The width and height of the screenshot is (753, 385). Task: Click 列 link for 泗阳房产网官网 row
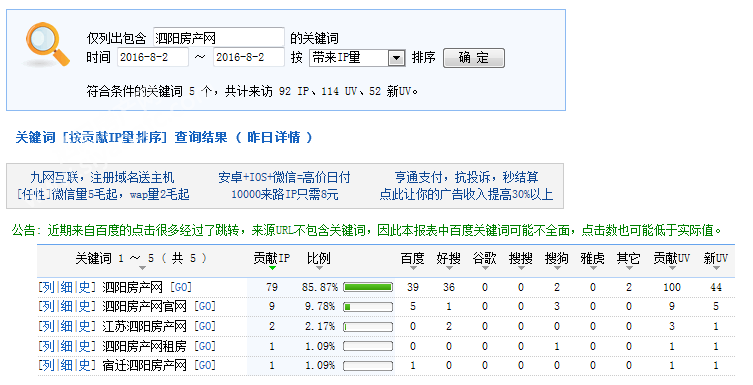pyautogui.click(x=48, y=306)
